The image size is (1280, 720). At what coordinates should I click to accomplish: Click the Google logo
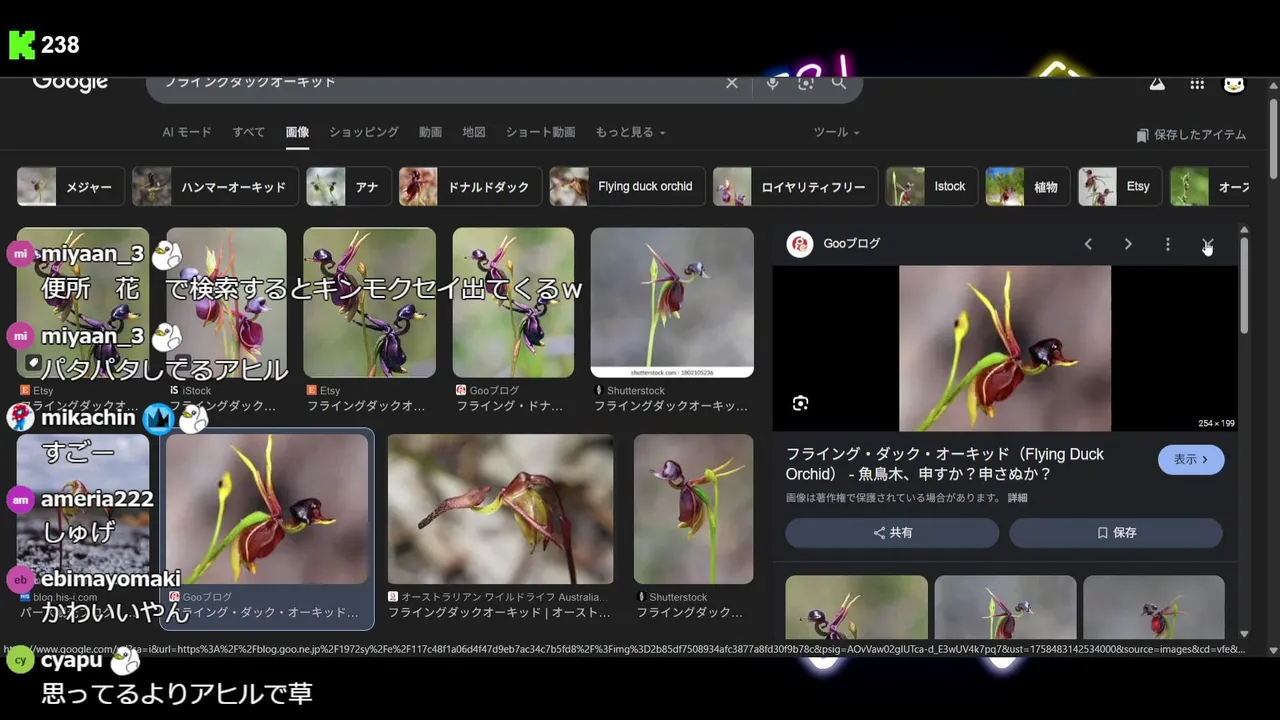point(70,82)
